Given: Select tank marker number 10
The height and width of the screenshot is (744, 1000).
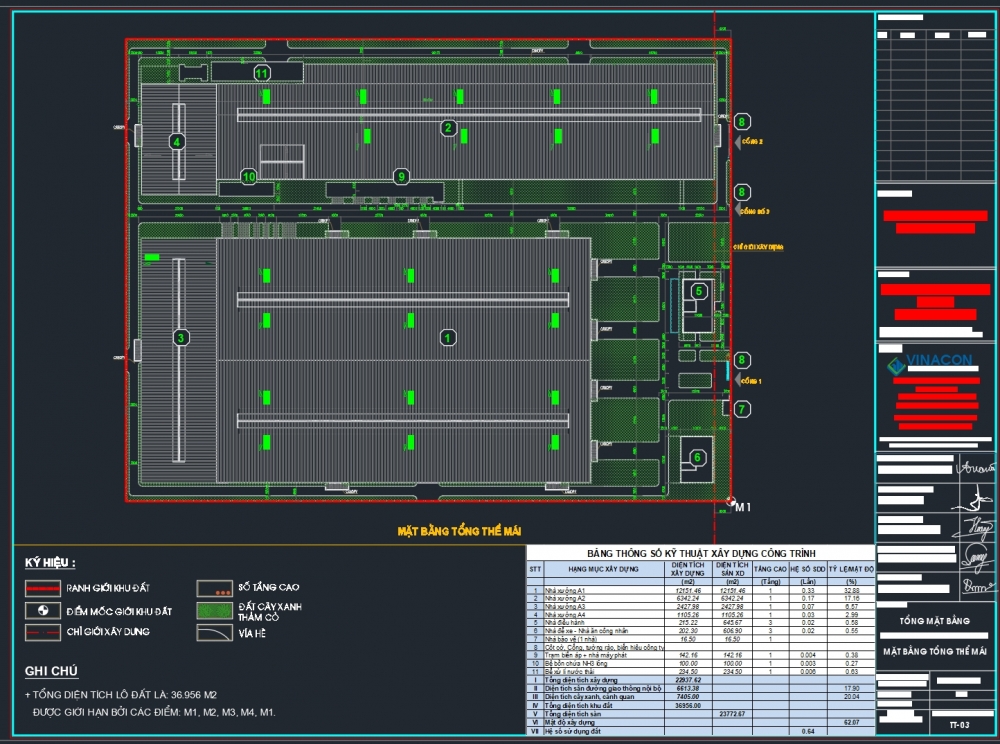Looking at the screenshot, I should click(x=249, y=177).
